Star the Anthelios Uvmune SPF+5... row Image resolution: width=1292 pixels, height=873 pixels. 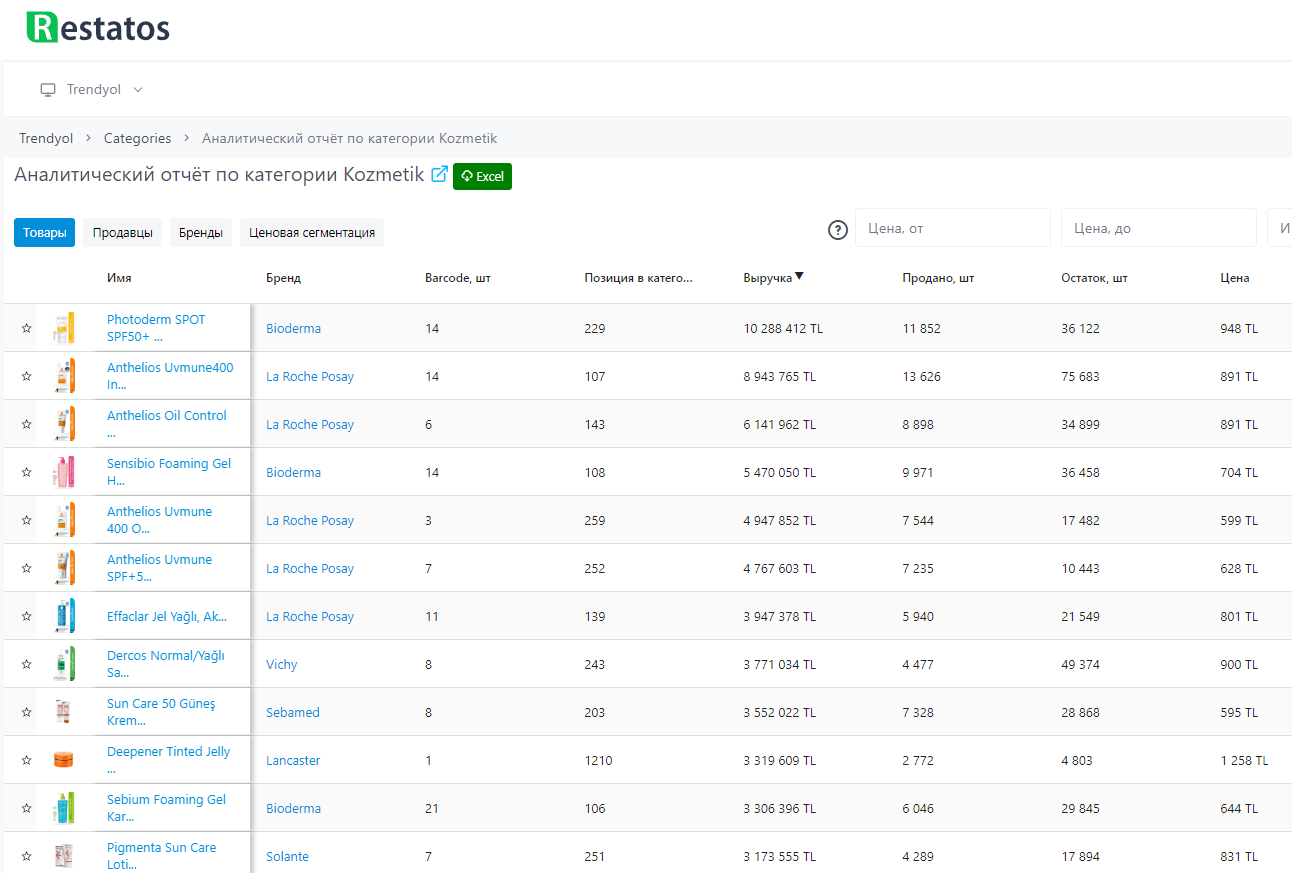26,568
